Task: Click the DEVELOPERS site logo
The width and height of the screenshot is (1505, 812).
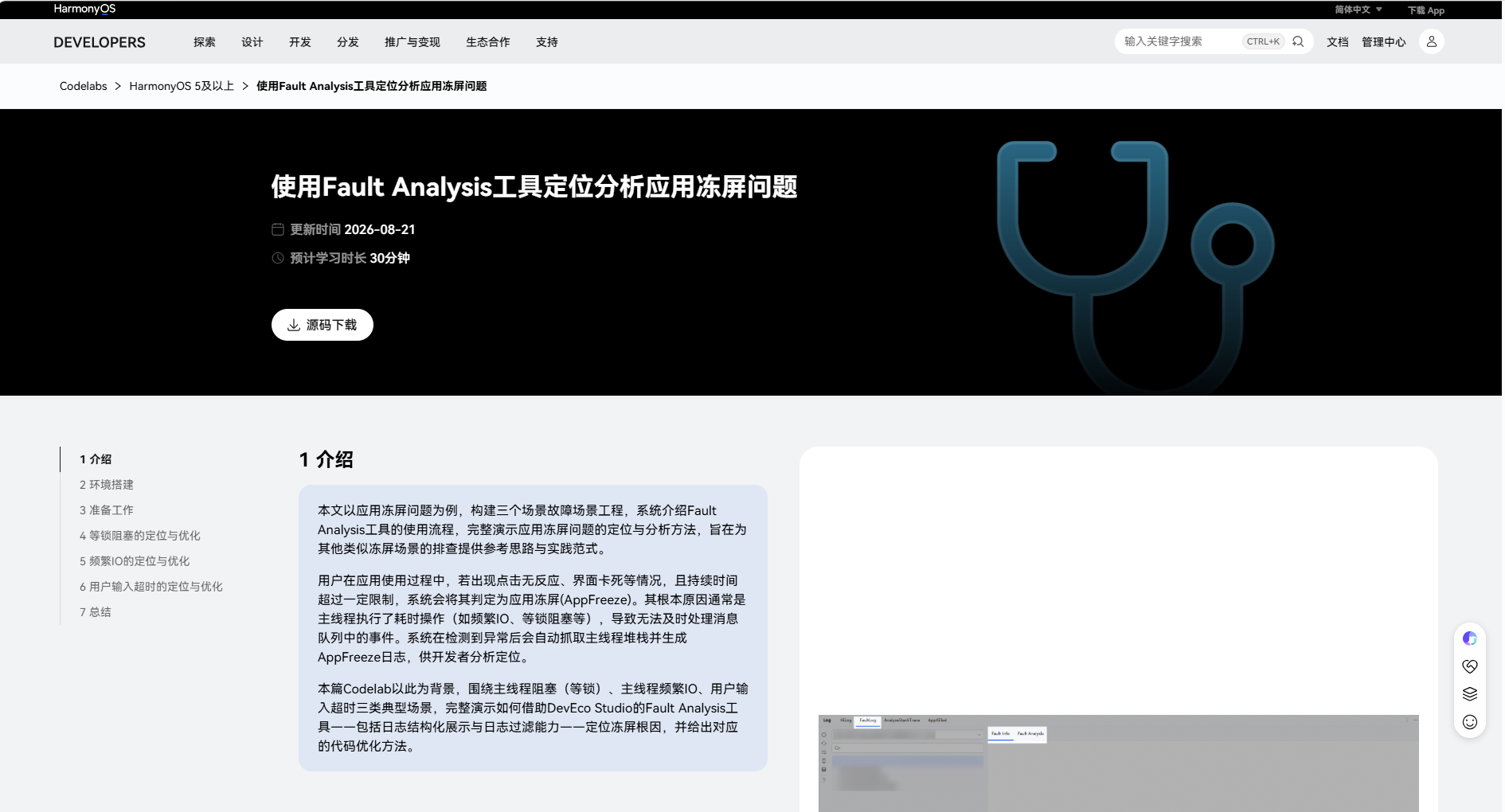Action: point(100,42)
